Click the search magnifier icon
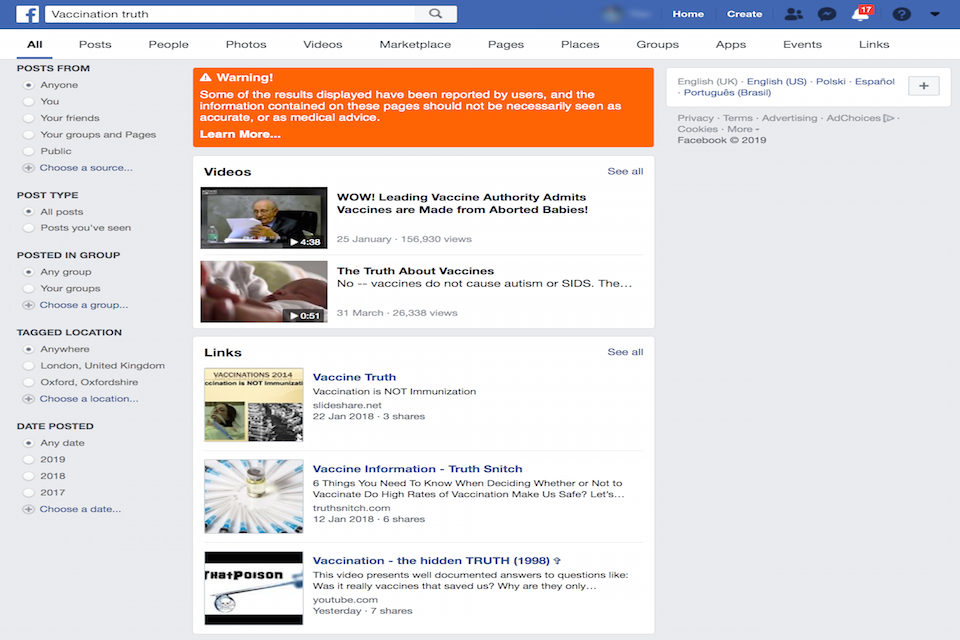Screen dimensions: 960x640 (x=435, y=13)
